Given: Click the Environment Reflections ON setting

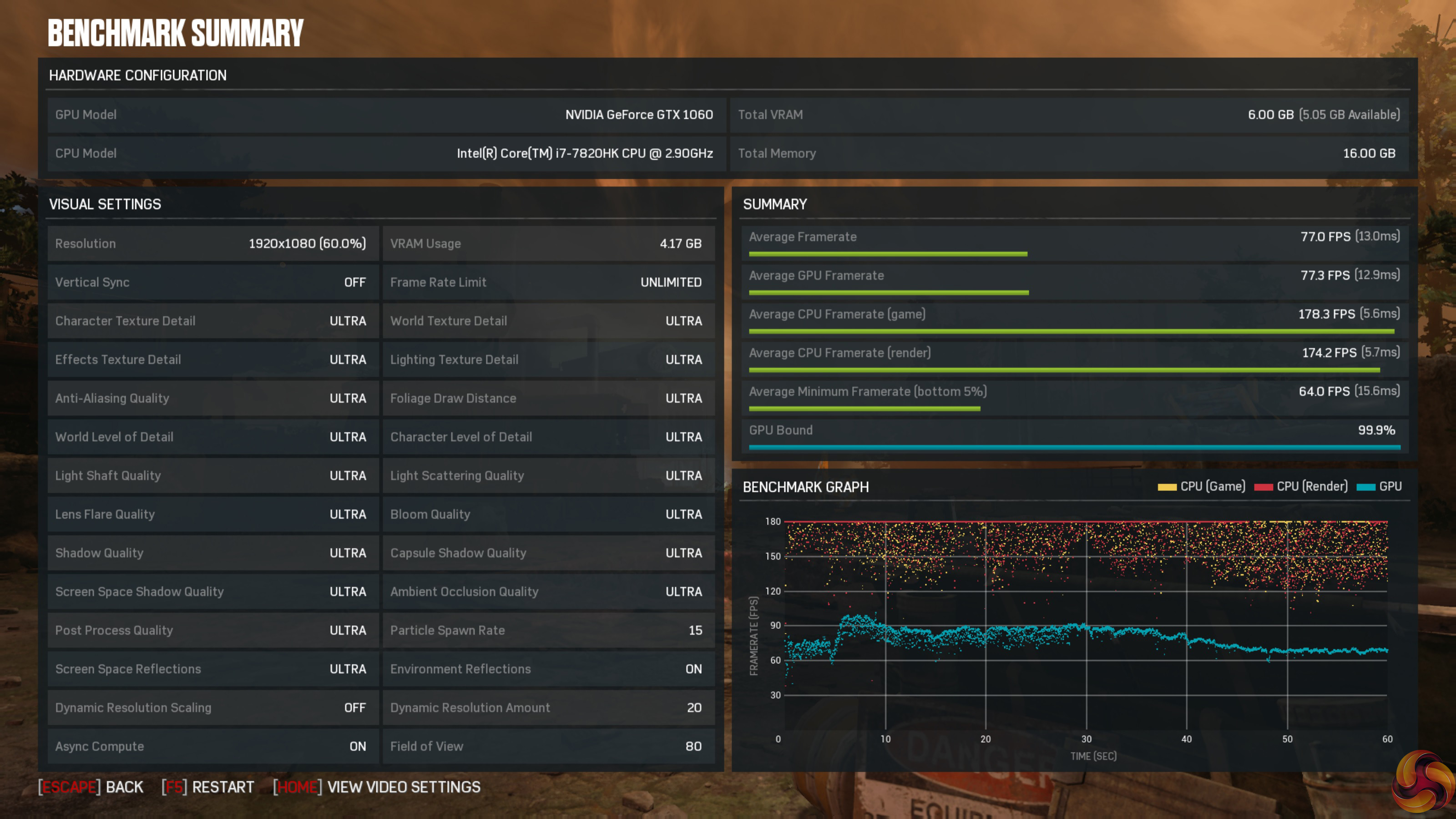Looking at the screenshot, I should coord(693,669).
